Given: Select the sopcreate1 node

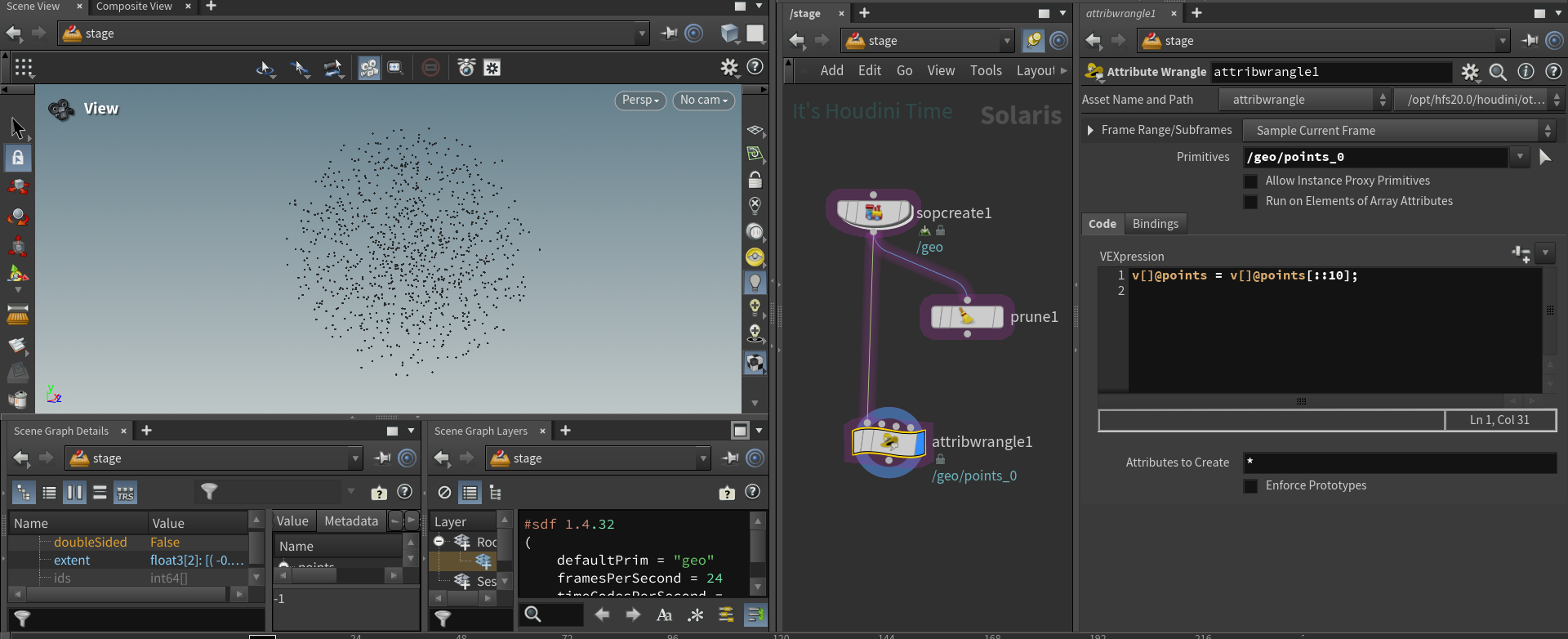Looking at the screenshot, I should pyautogui.click(x=873, y=212).
